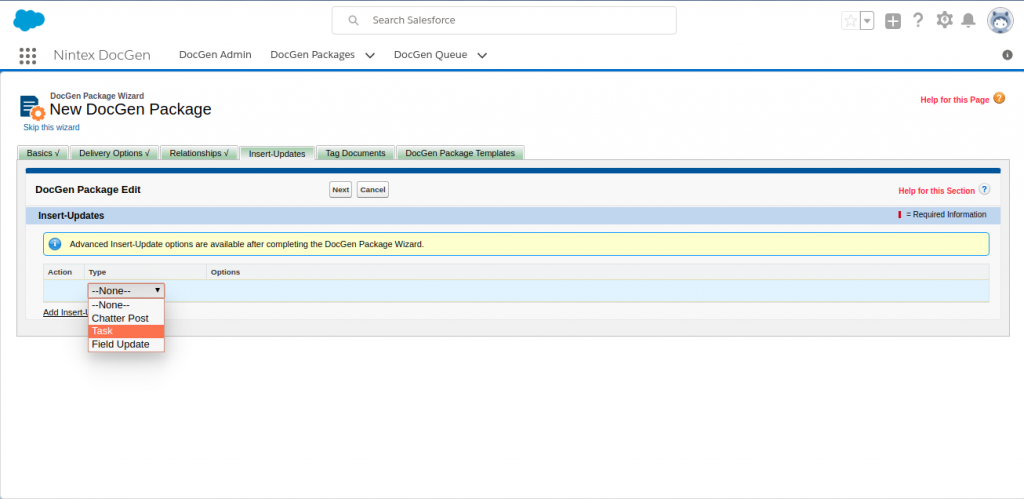
Task: Click the orange Help for this Page icon
Action: 999,99
